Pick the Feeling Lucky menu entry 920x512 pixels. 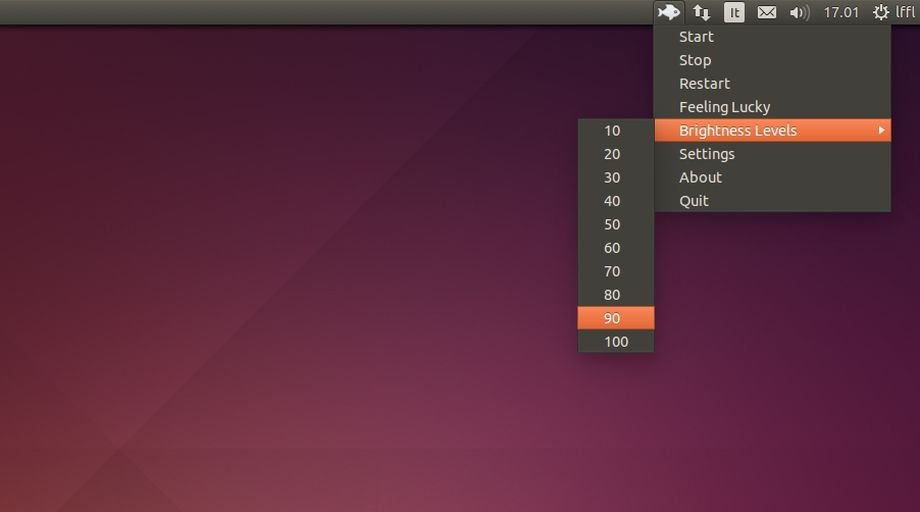[772, 107]
